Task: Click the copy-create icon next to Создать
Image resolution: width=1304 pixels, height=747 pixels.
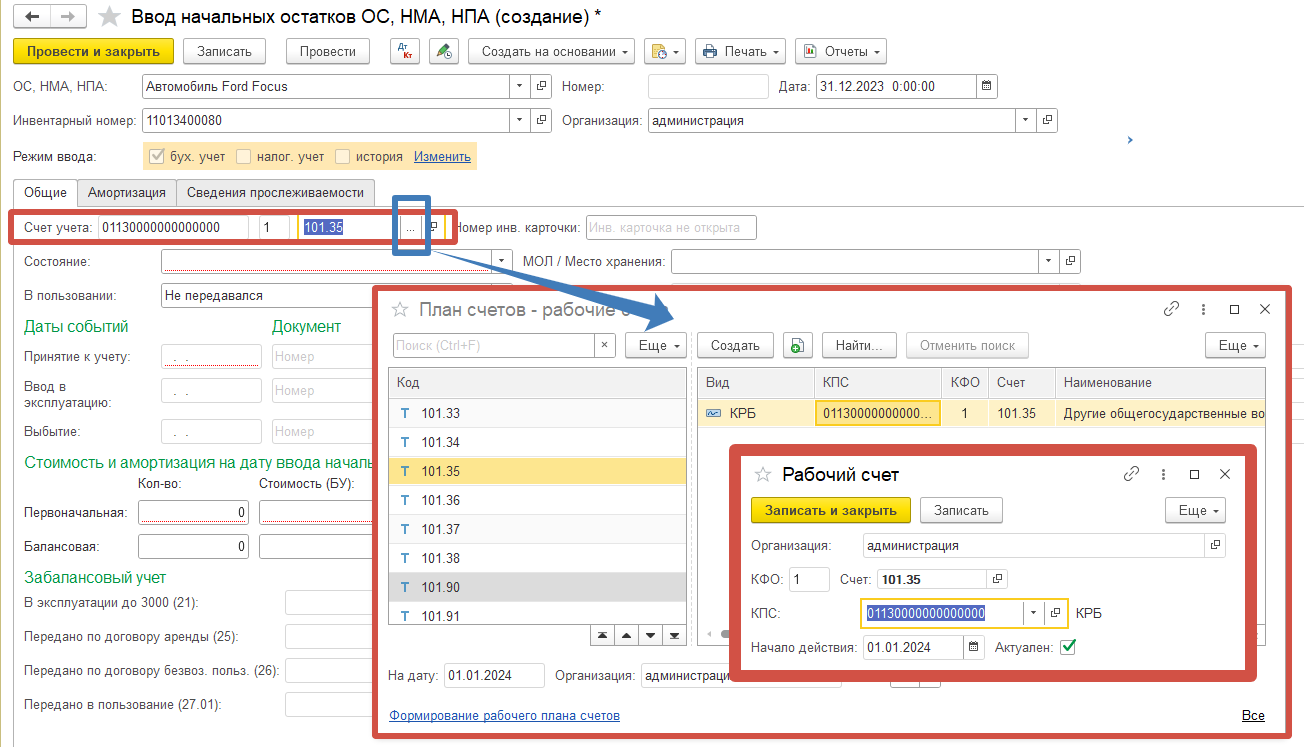Action: tap(797, 345)
